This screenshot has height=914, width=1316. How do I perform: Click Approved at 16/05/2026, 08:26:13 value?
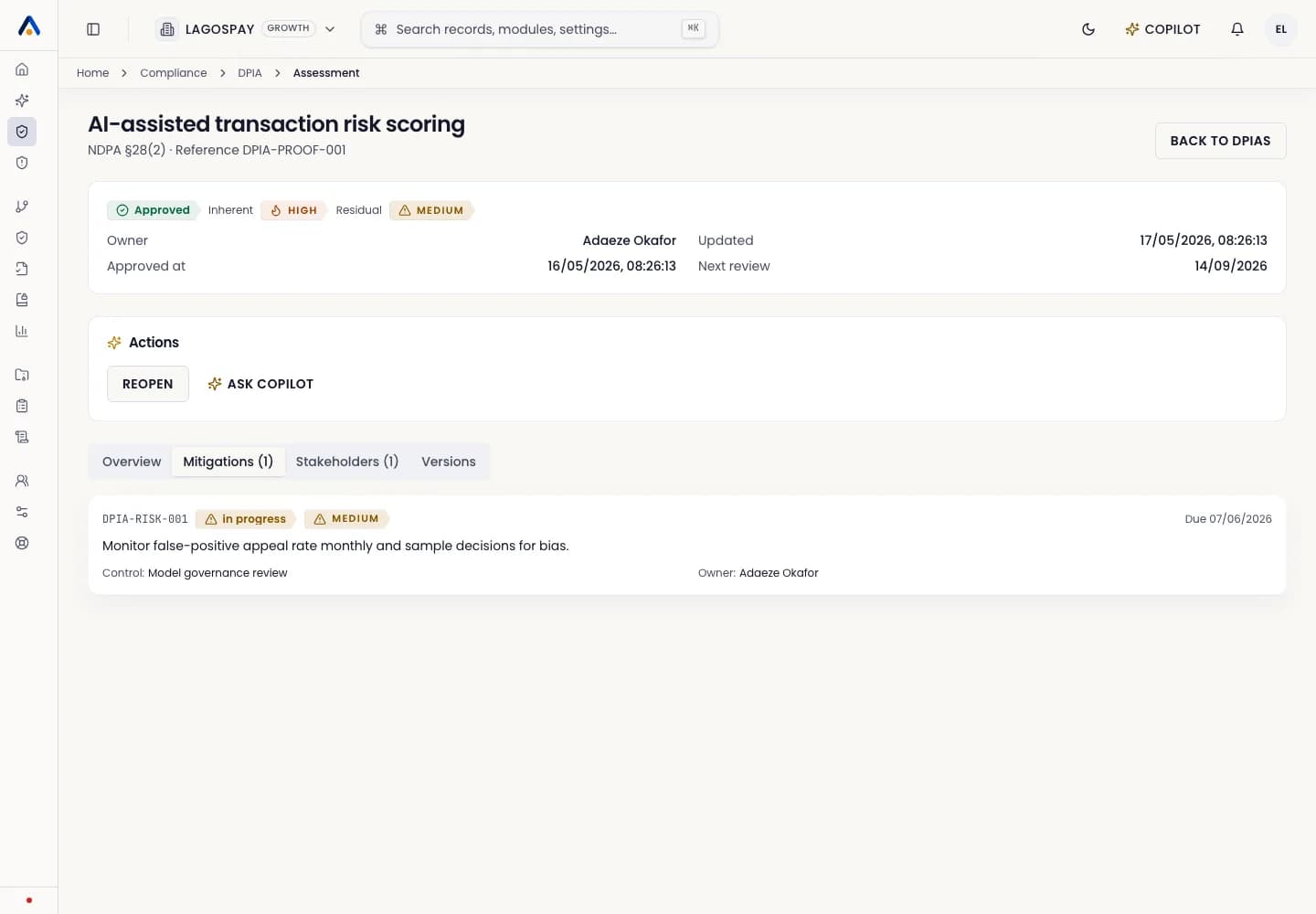click(611, 266)
